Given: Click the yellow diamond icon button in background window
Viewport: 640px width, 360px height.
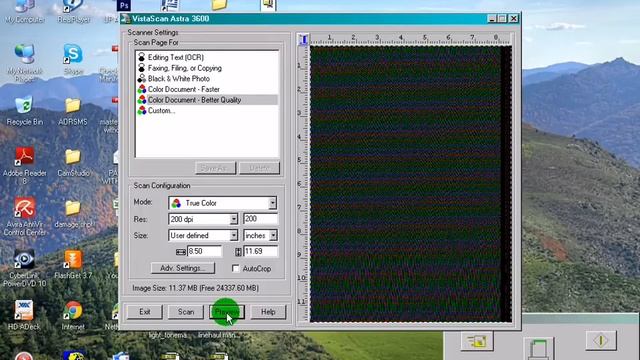Looking at the screenshot, I should coord(601,340).
